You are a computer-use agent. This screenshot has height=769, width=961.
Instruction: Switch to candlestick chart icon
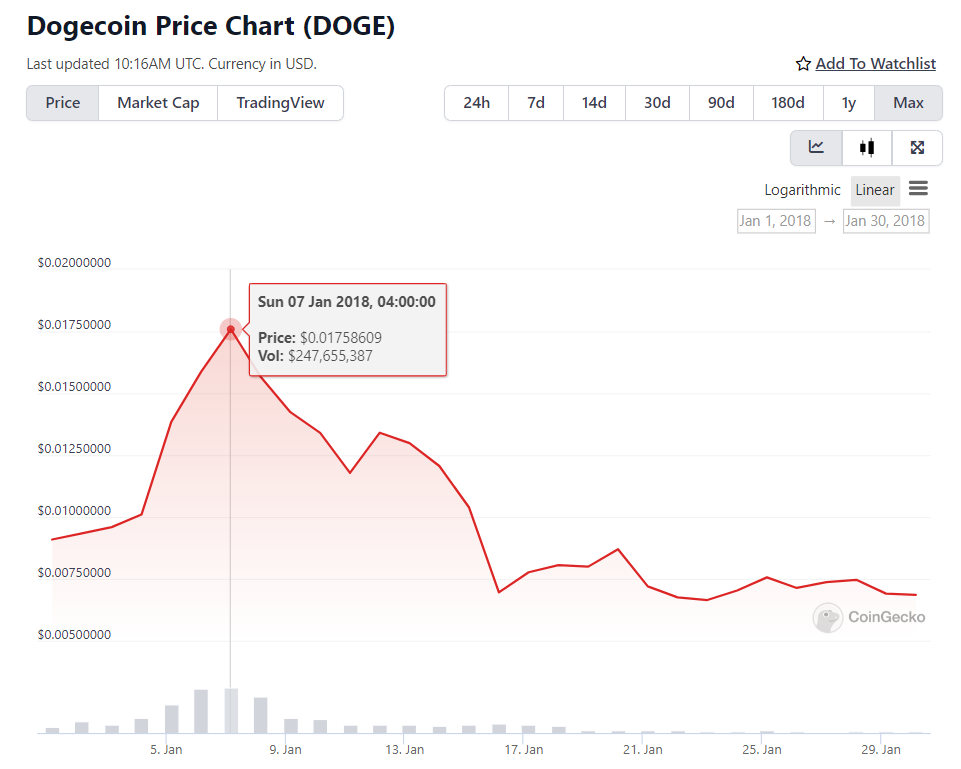pyautogui.click(x=867, y=148)
